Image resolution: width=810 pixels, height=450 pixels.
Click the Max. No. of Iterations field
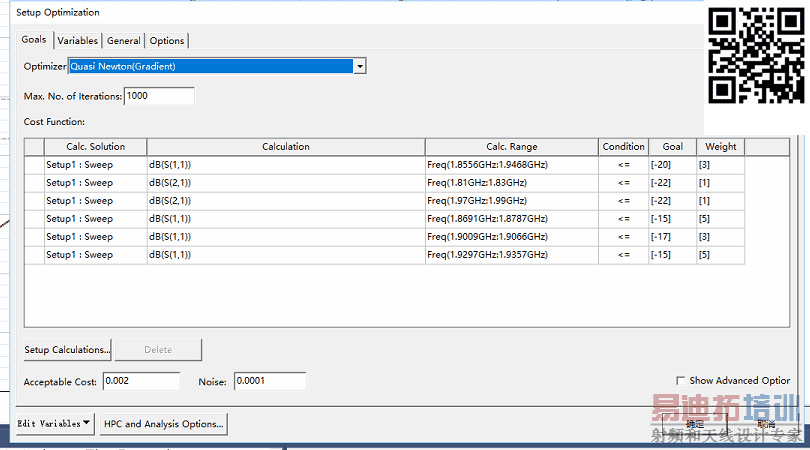159,96
